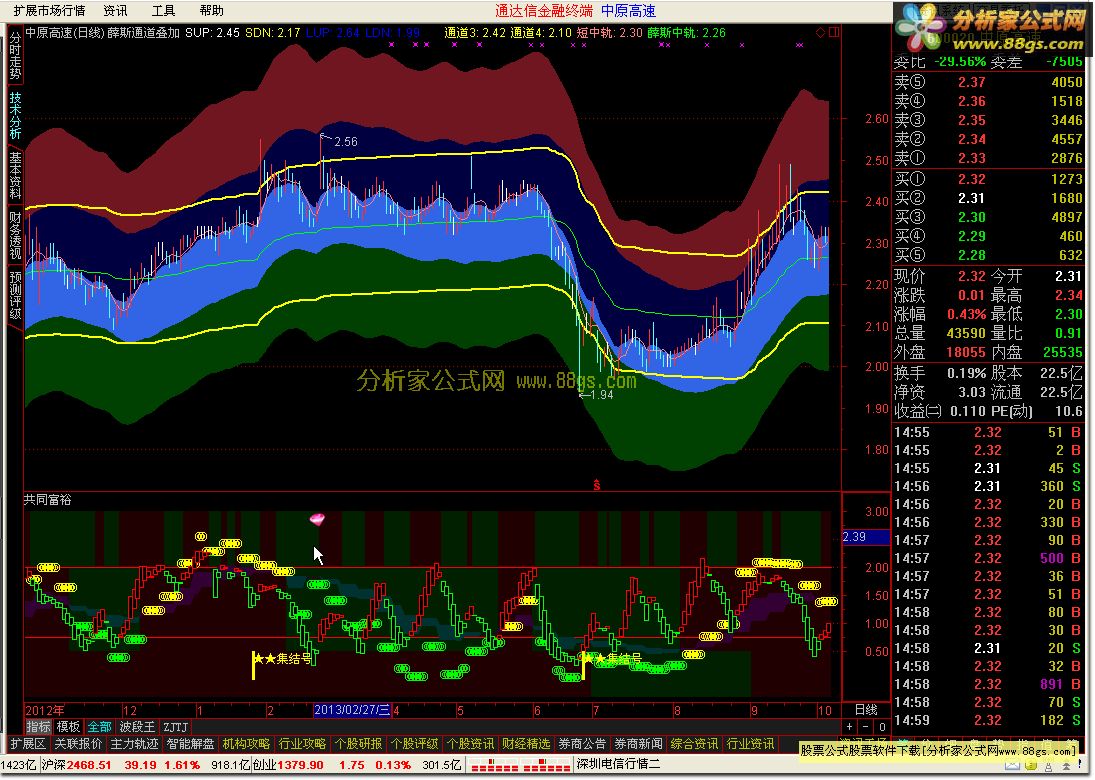
Task: Open the 券商新闻 bottom tab
Action: [x=638, y=744]
